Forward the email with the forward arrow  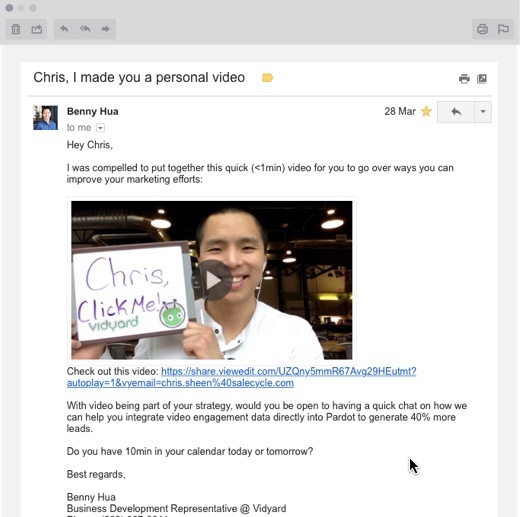click(x=106, y=29)
